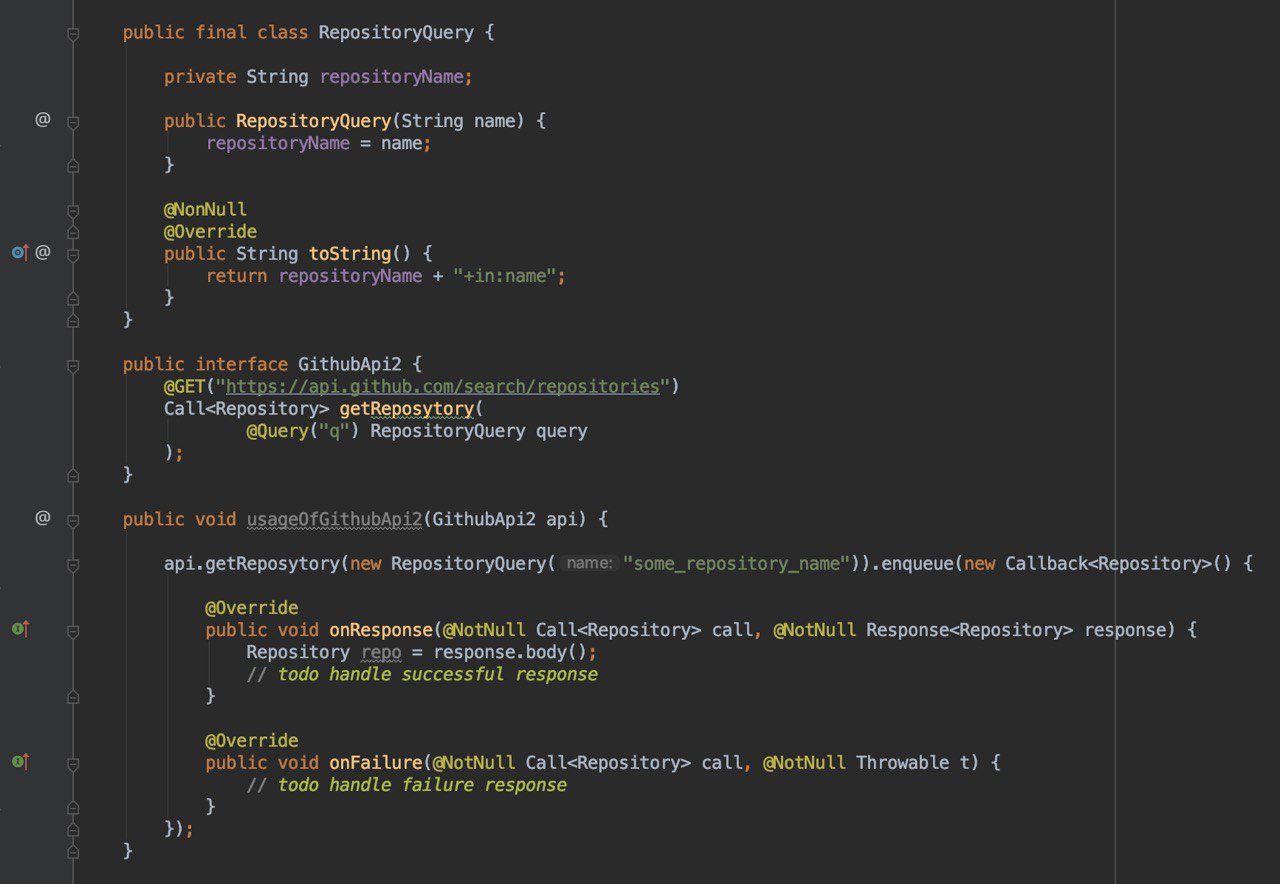Click fold end marker below the return repositoryName line
The width and height of the screenshot is (1280, 884).
tap(72, 299)
